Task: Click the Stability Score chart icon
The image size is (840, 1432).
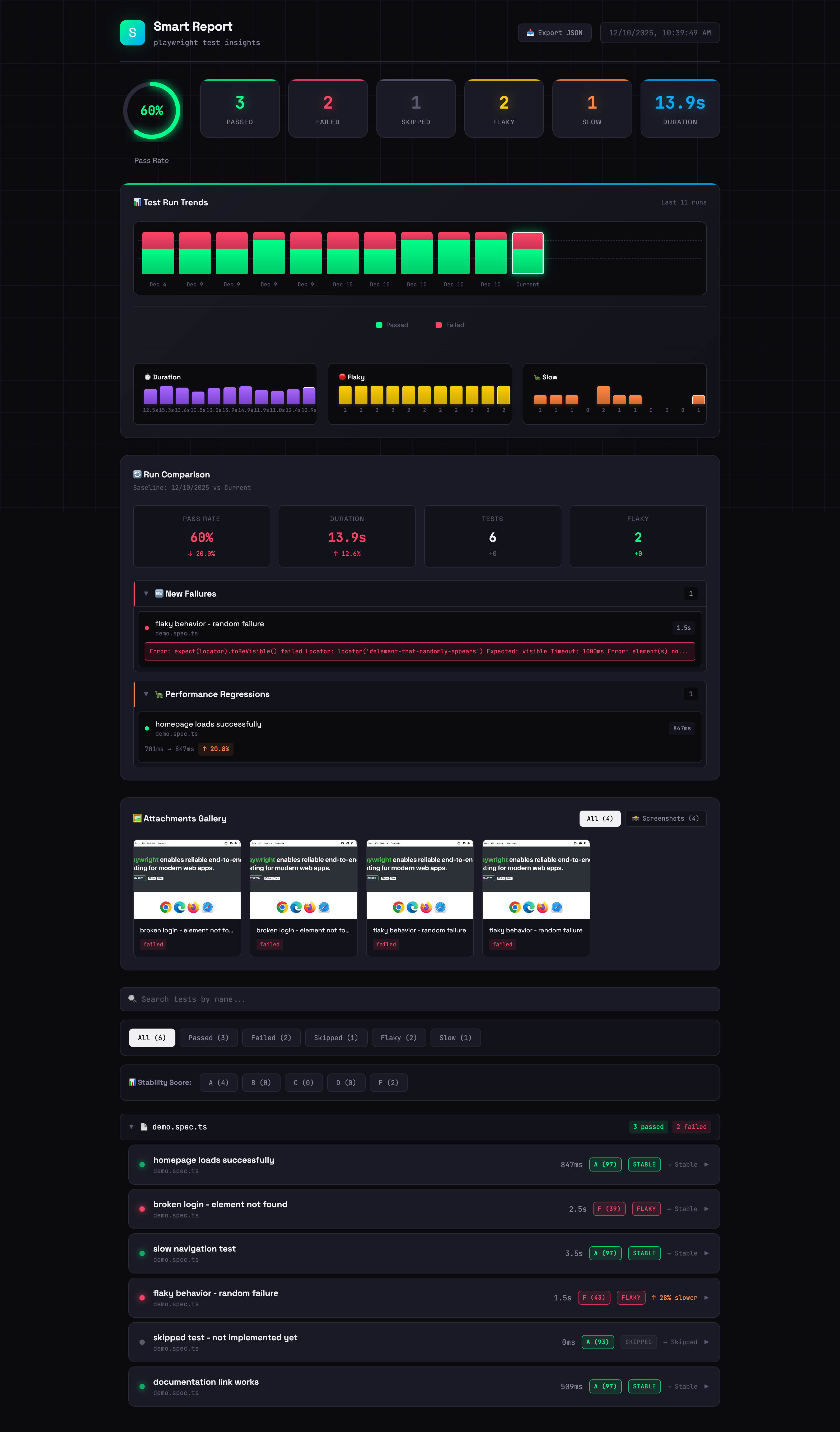Action: (x=132, y=1082)
